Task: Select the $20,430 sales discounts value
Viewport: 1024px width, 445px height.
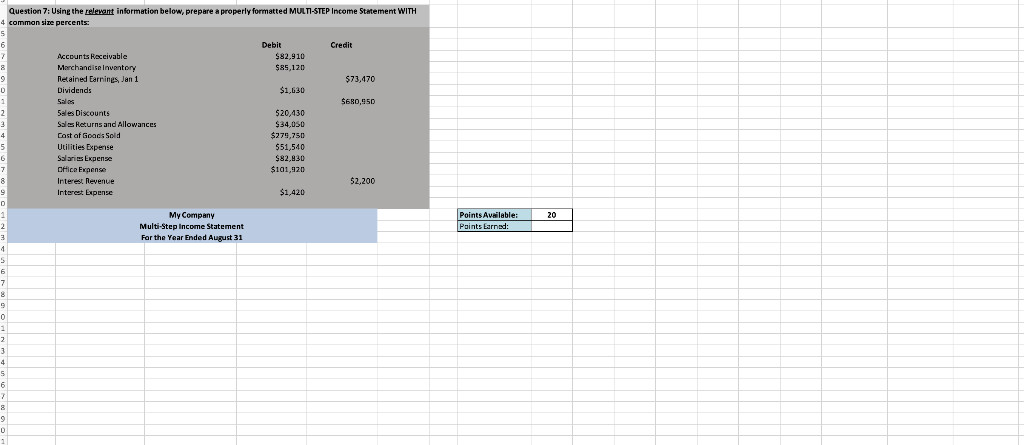Action: coord(292,113)
